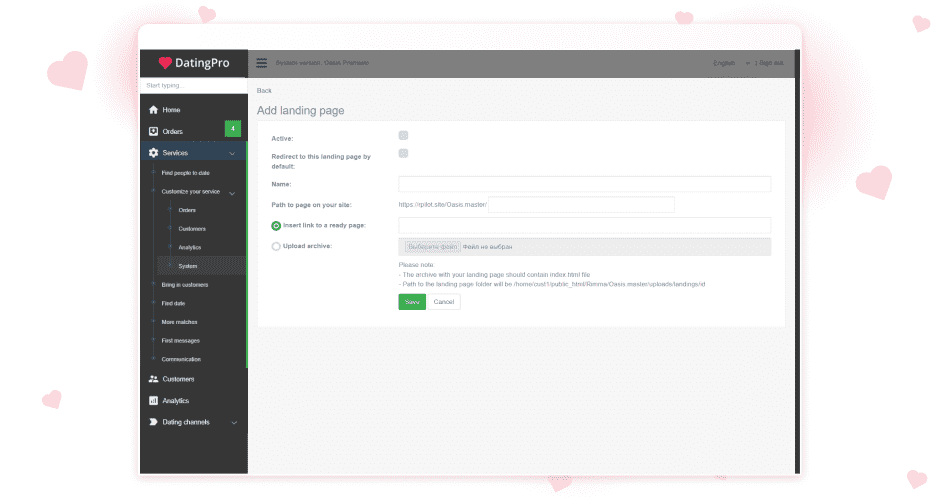Select the System submenu item
Viewport: 940px width, 500px height.
(188, 266)
